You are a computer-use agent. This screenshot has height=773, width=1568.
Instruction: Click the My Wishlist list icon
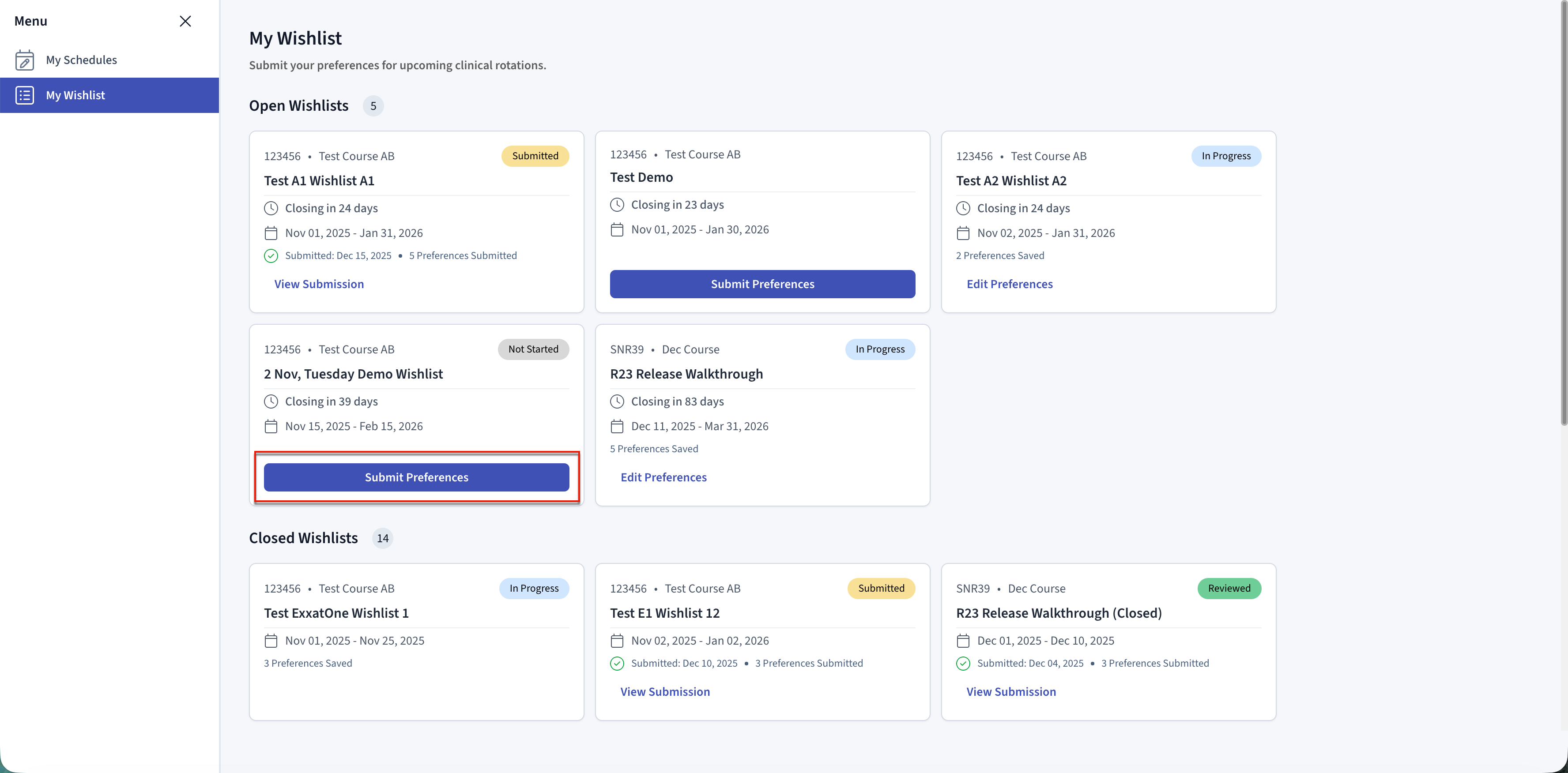coord(24,95)
